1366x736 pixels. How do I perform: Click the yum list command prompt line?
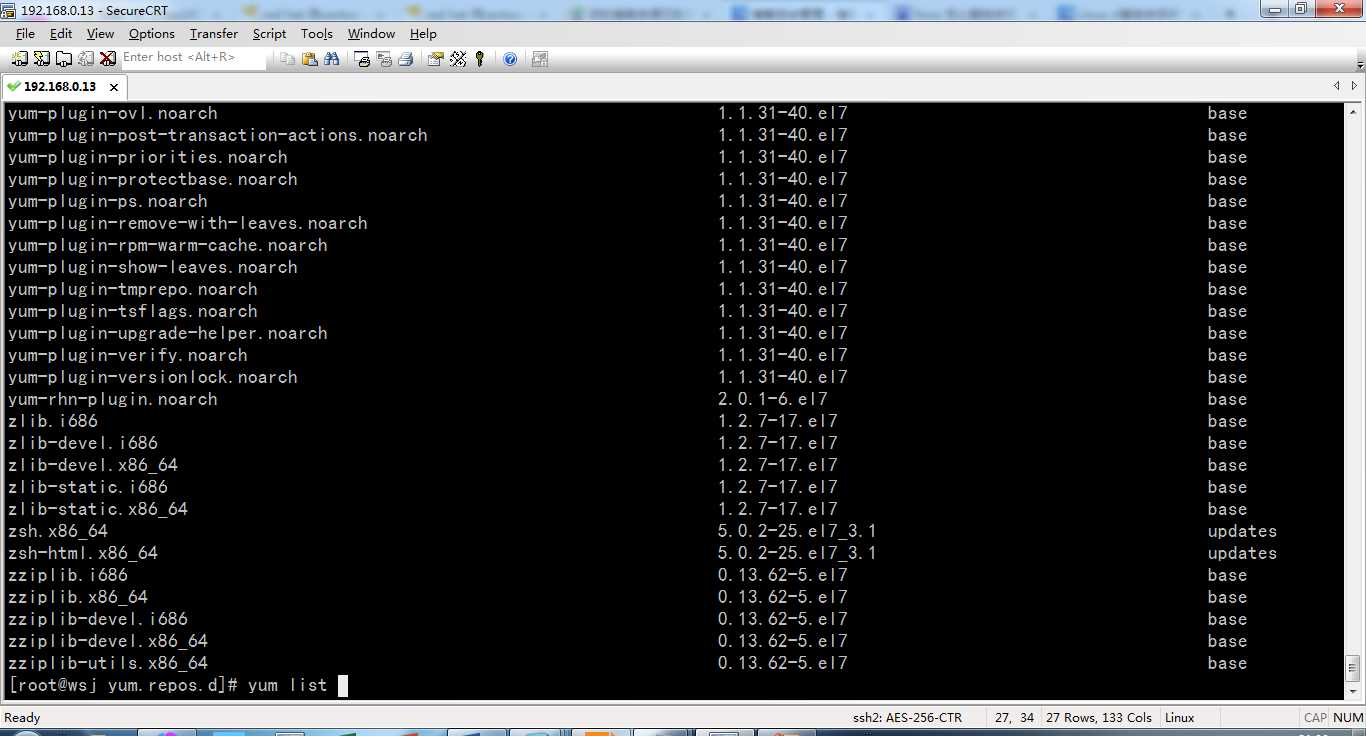(x=177, y=685)
